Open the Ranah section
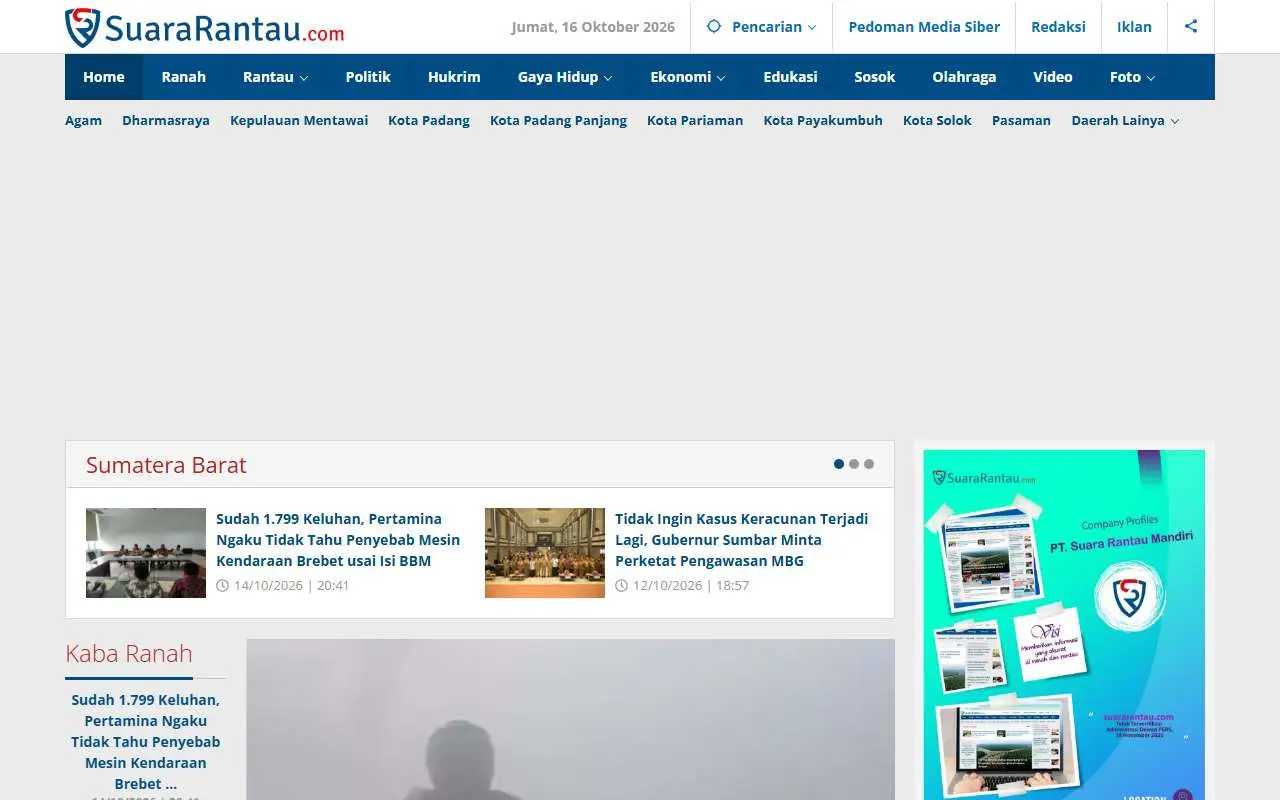The image size is (1280, 800). tap(184, 77)
